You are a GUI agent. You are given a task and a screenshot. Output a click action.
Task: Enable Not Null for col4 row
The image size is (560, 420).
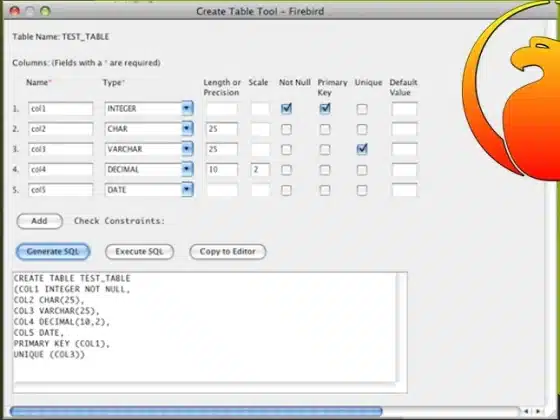[x=286, y=170]
